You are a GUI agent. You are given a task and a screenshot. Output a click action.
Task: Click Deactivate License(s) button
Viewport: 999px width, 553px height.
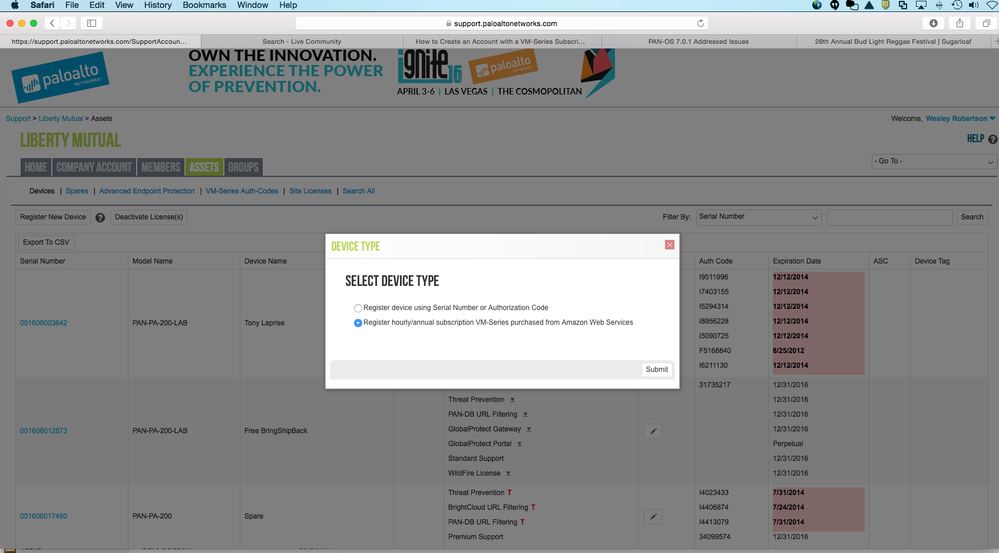pyautogui.click(x=149, y=217)
